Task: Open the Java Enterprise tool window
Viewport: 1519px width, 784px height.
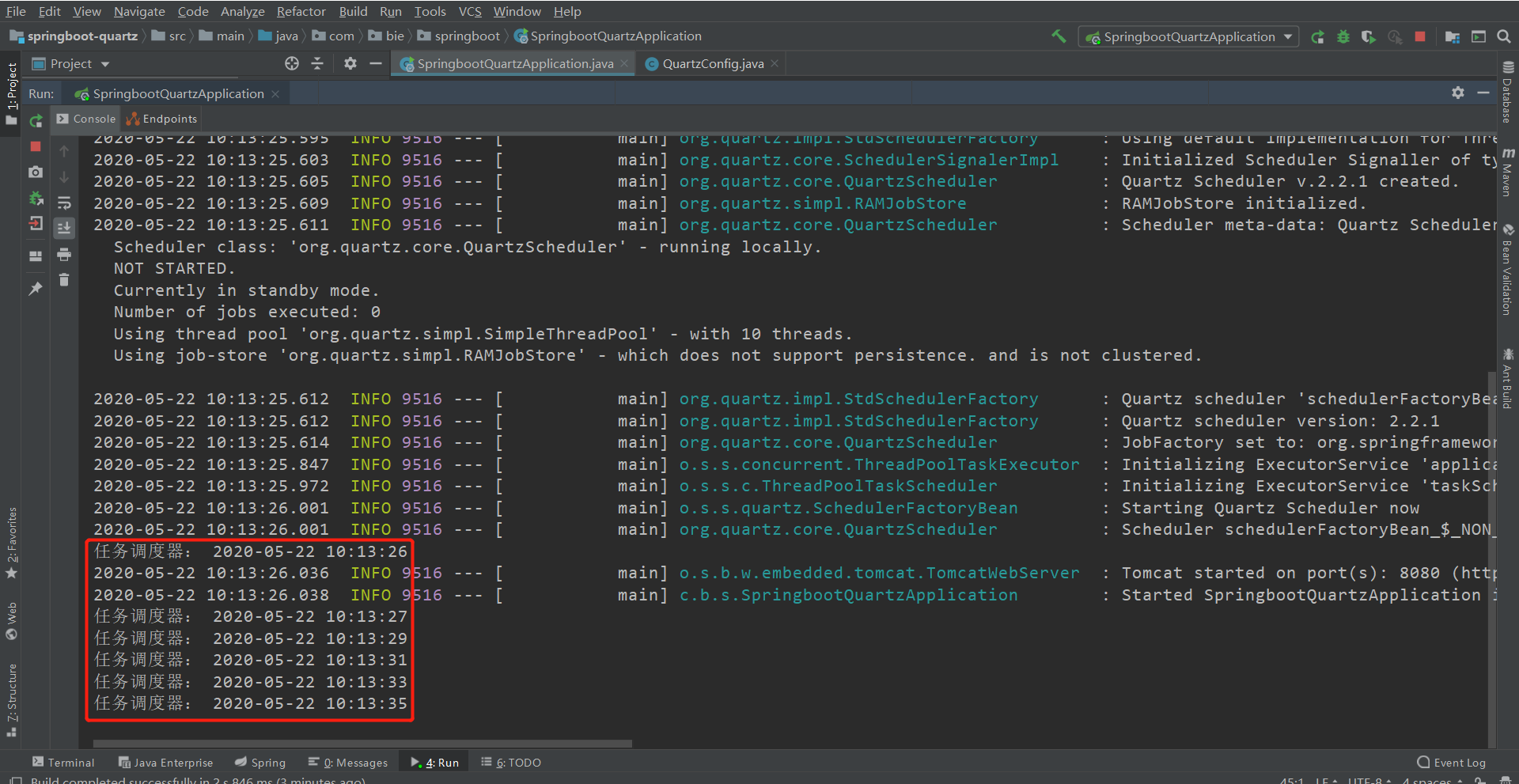Action: 166,763
